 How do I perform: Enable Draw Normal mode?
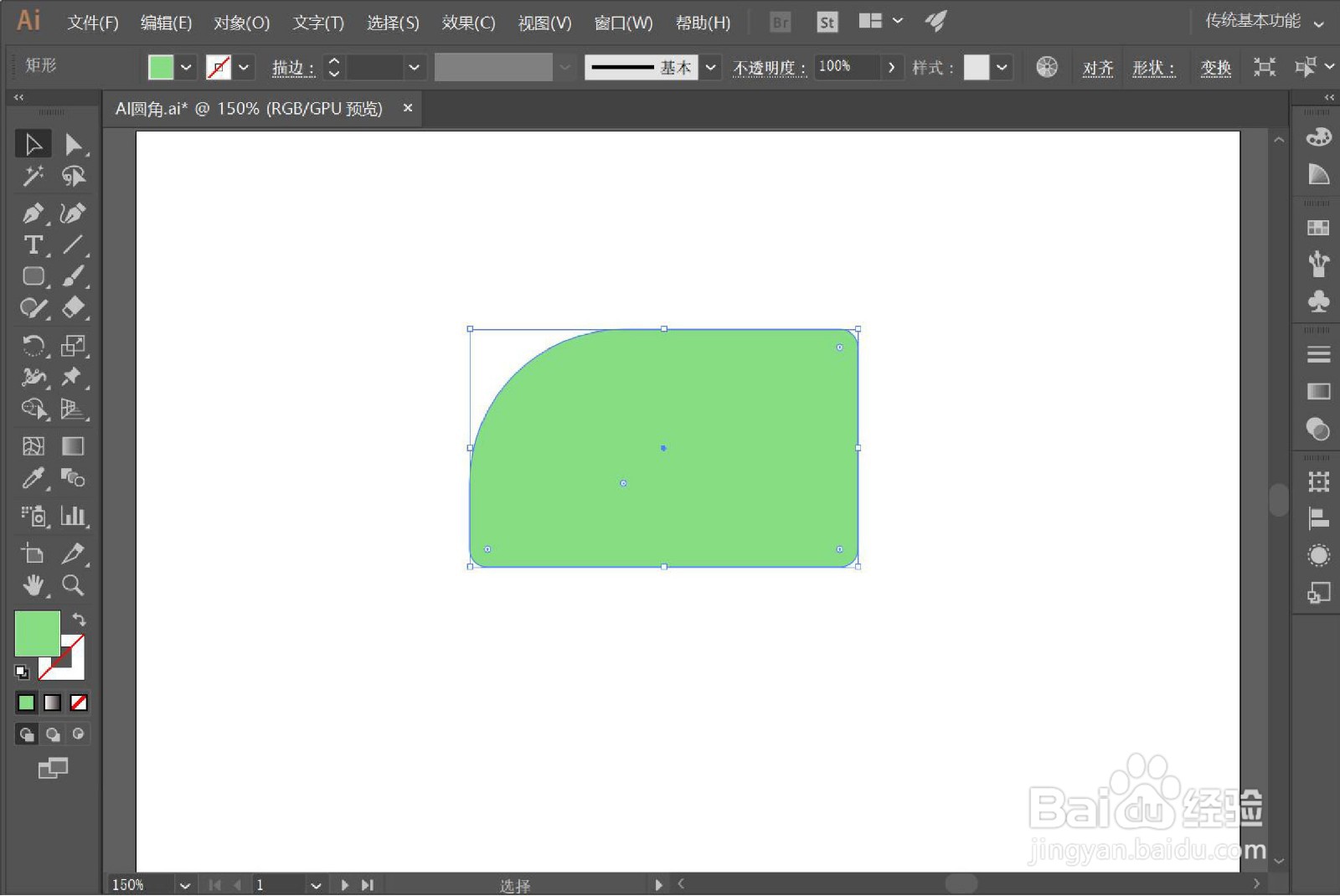(27, 734)
